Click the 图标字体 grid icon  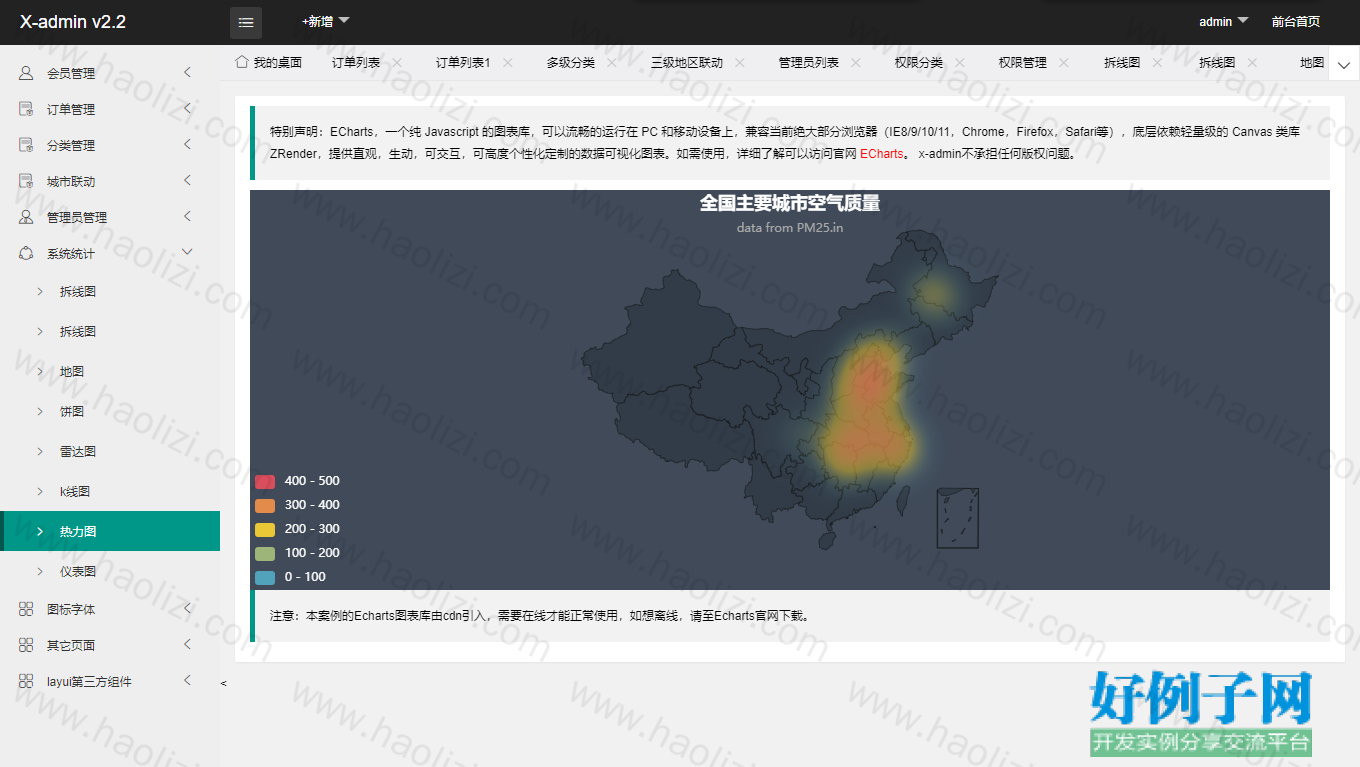26,609
